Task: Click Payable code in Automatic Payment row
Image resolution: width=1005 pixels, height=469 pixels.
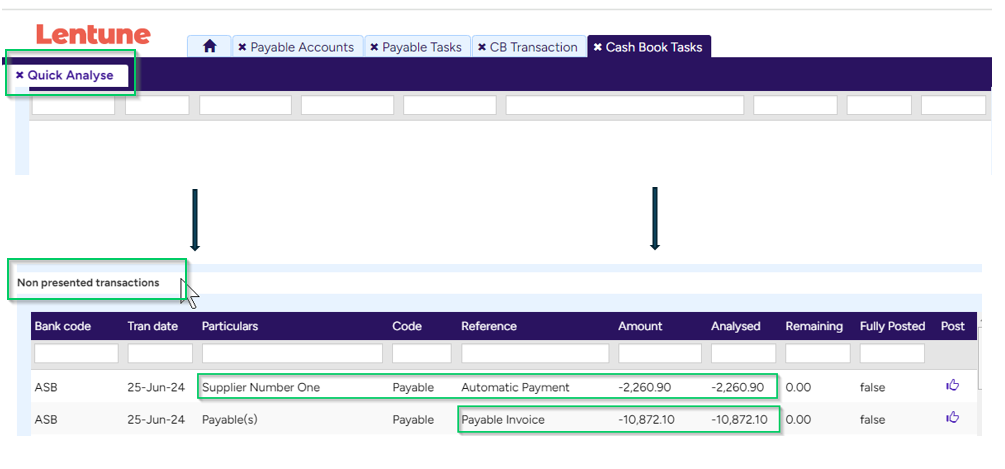Action: pyautogui.click(x=413, y=387)
